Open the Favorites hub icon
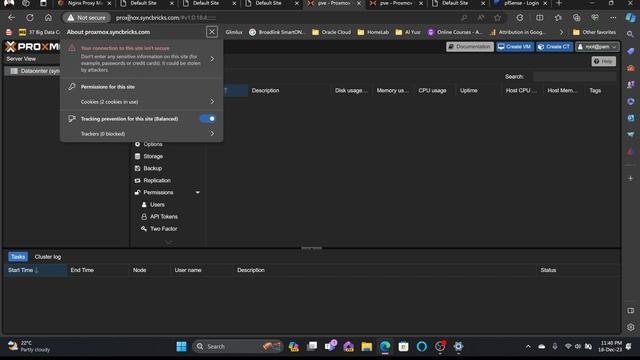640x360 pixels. pos(558,18)
